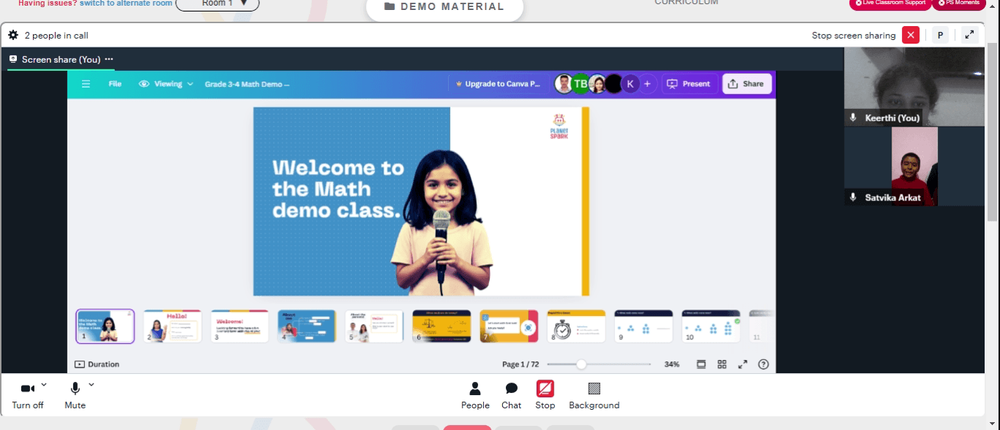Open the Chat panel
Image resolution: width=1000 pixels, height=430 pixels.
pyautogui.click(x=511, y=396)
